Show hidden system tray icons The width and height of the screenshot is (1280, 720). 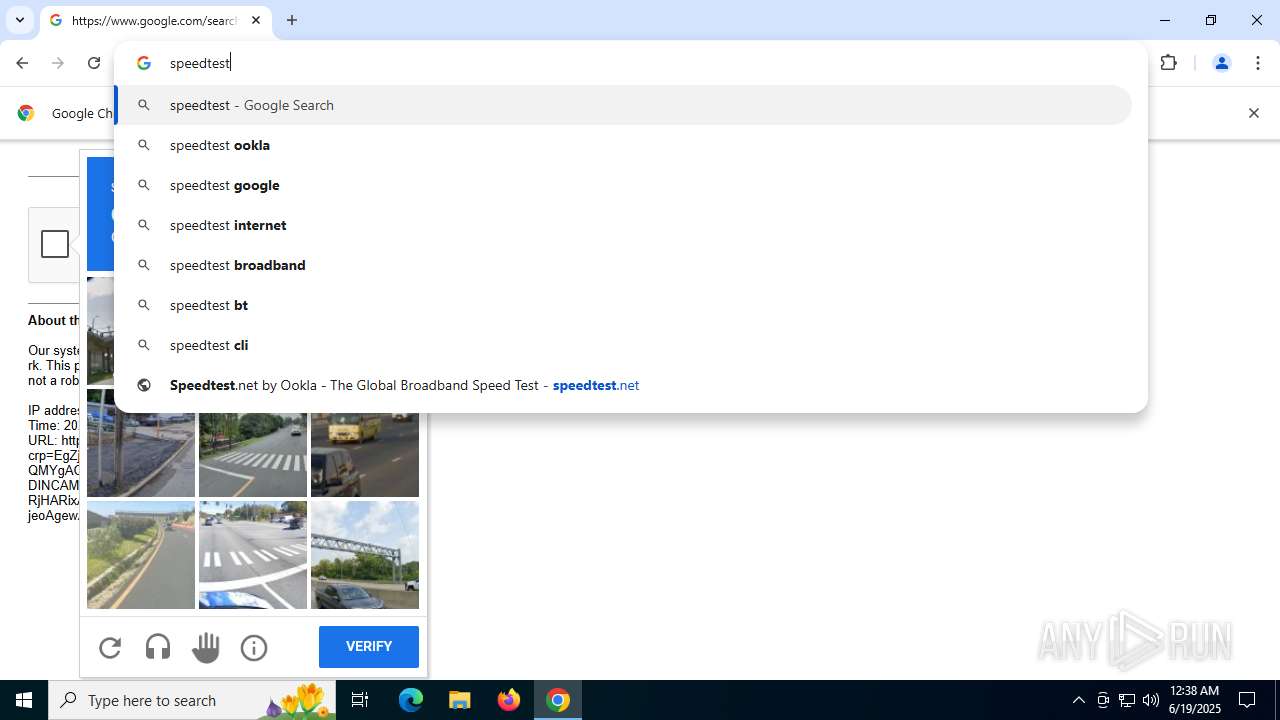[x=1078, y=700]
